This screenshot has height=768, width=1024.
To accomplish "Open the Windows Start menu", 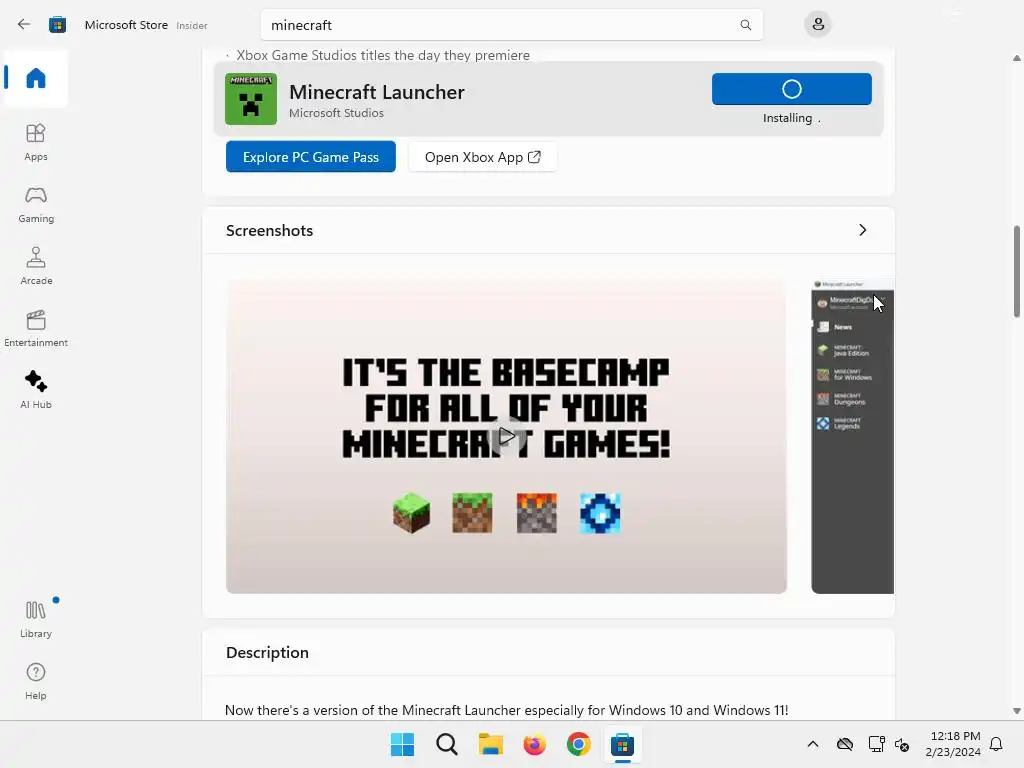I will [x=402, y=744].
